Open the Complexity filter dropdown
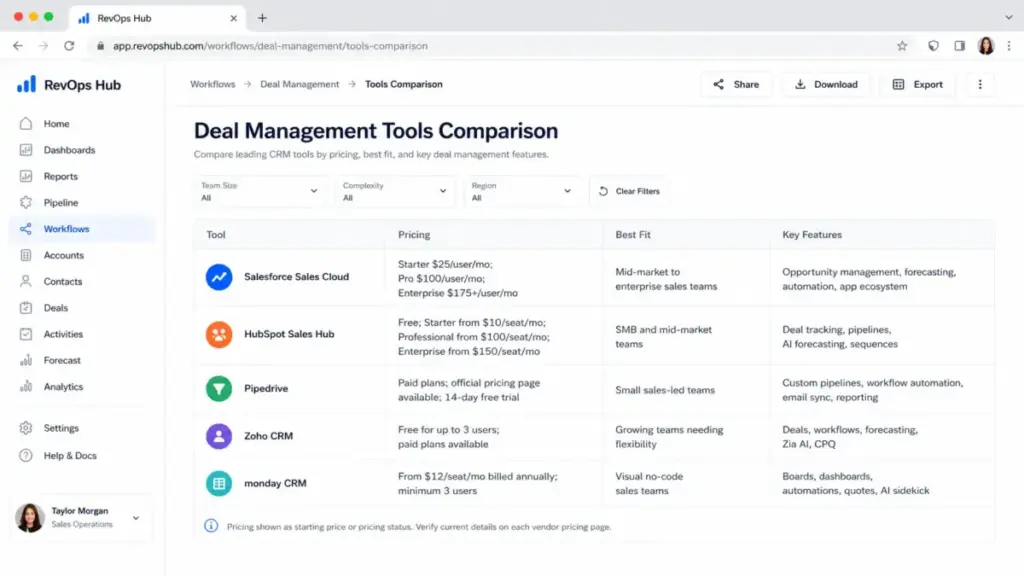Image resolution: width=1024 pixels, height=576 pixels. [394, 191]
